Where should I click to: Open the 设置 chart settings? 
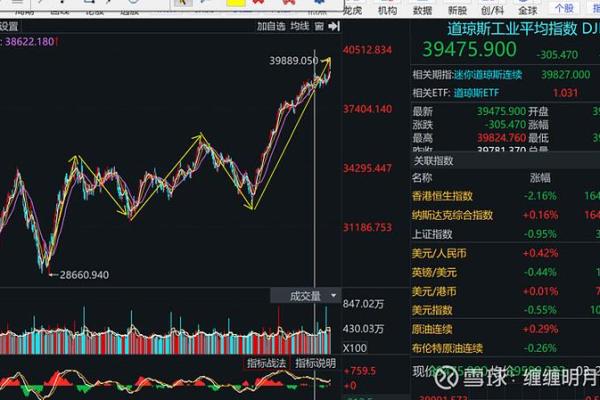[9, 27]
